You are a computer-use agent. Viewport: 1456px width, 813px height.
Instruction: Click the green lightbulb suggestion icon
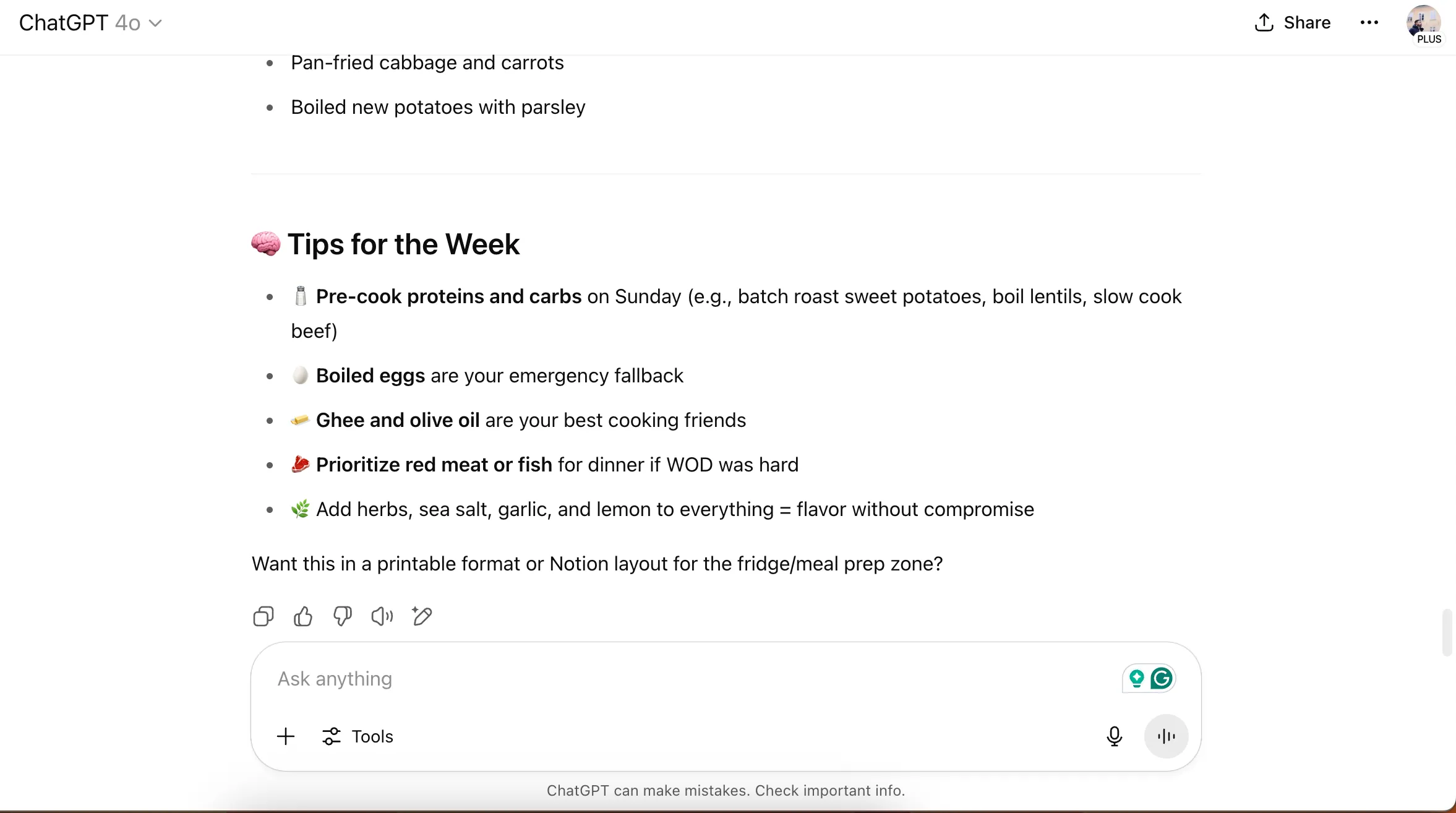point(1136,679)
